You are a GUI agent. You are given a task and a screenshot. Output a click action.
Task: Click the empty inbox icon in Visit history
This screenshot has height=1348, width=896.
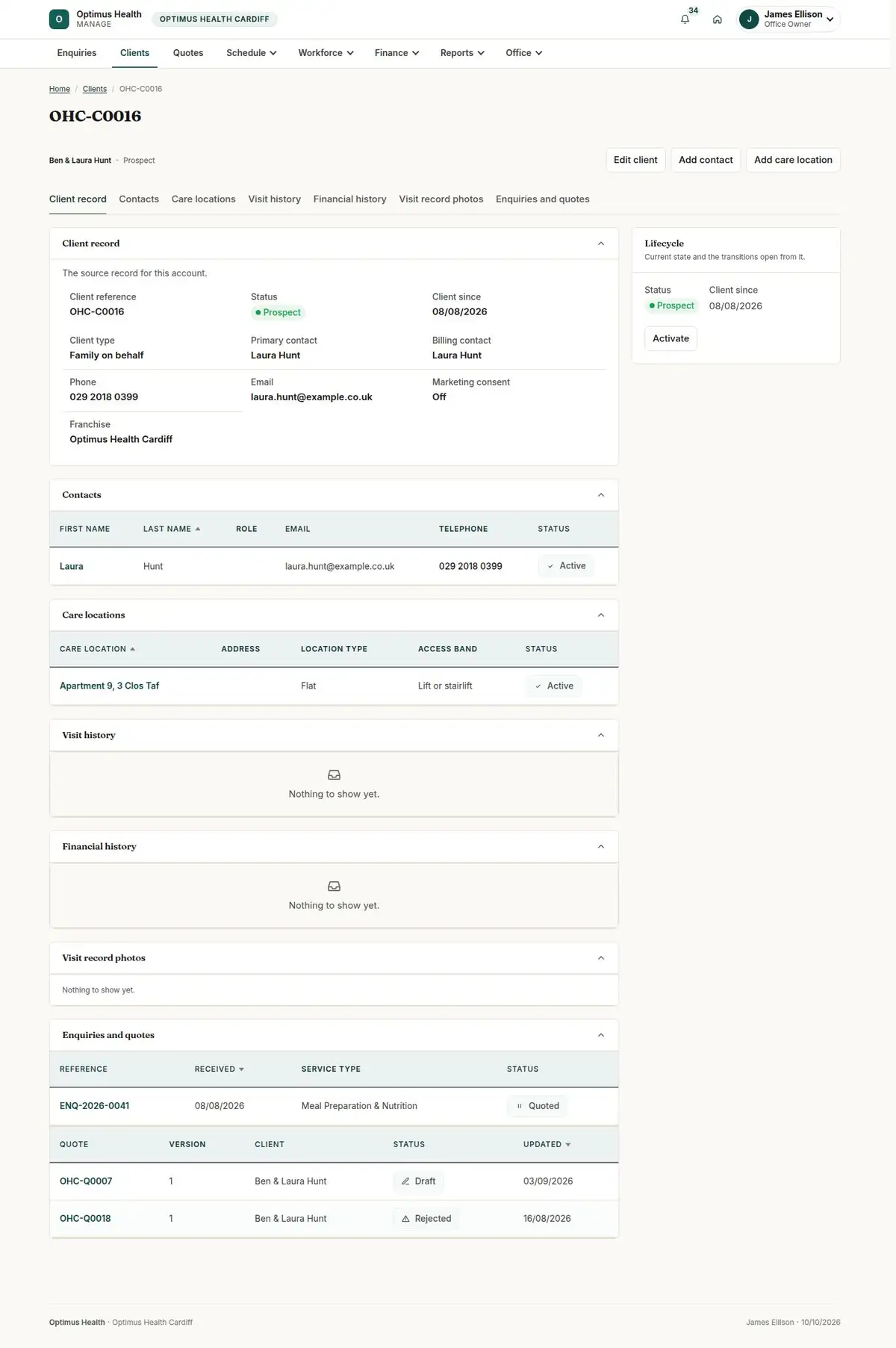pos(334,775)
